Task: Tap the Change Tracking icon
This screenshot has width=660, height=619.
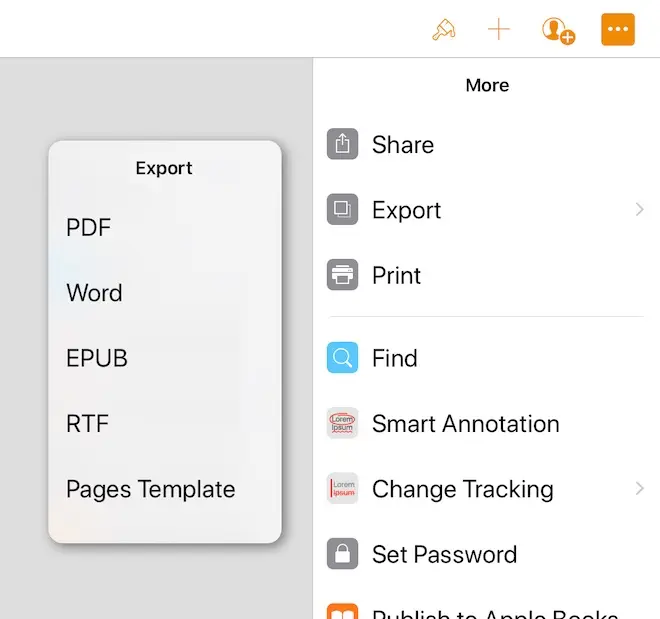Action: (342, 489)
